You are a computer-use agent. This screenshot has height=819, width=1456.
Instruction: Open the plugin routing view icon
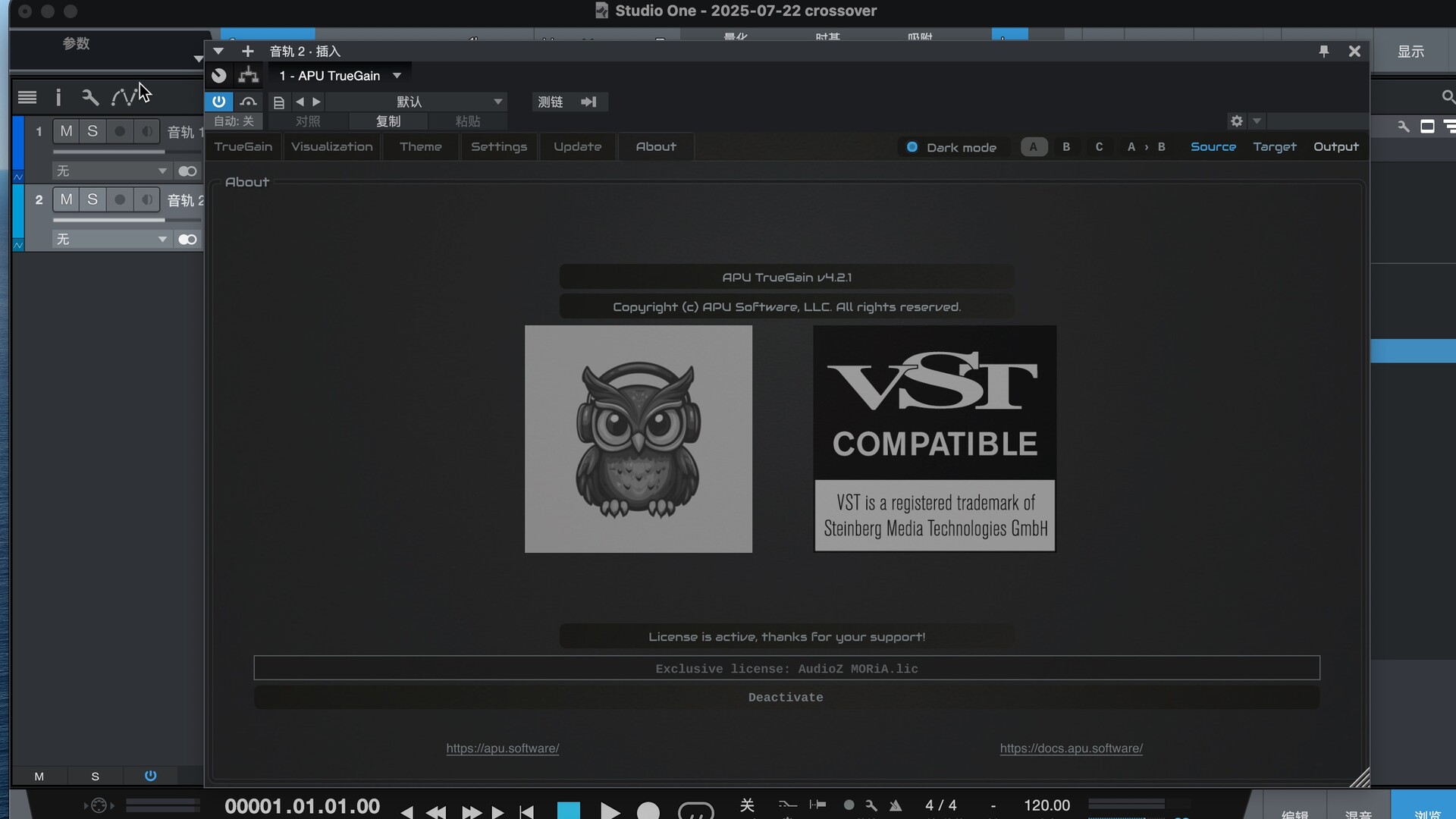point(249,75)
